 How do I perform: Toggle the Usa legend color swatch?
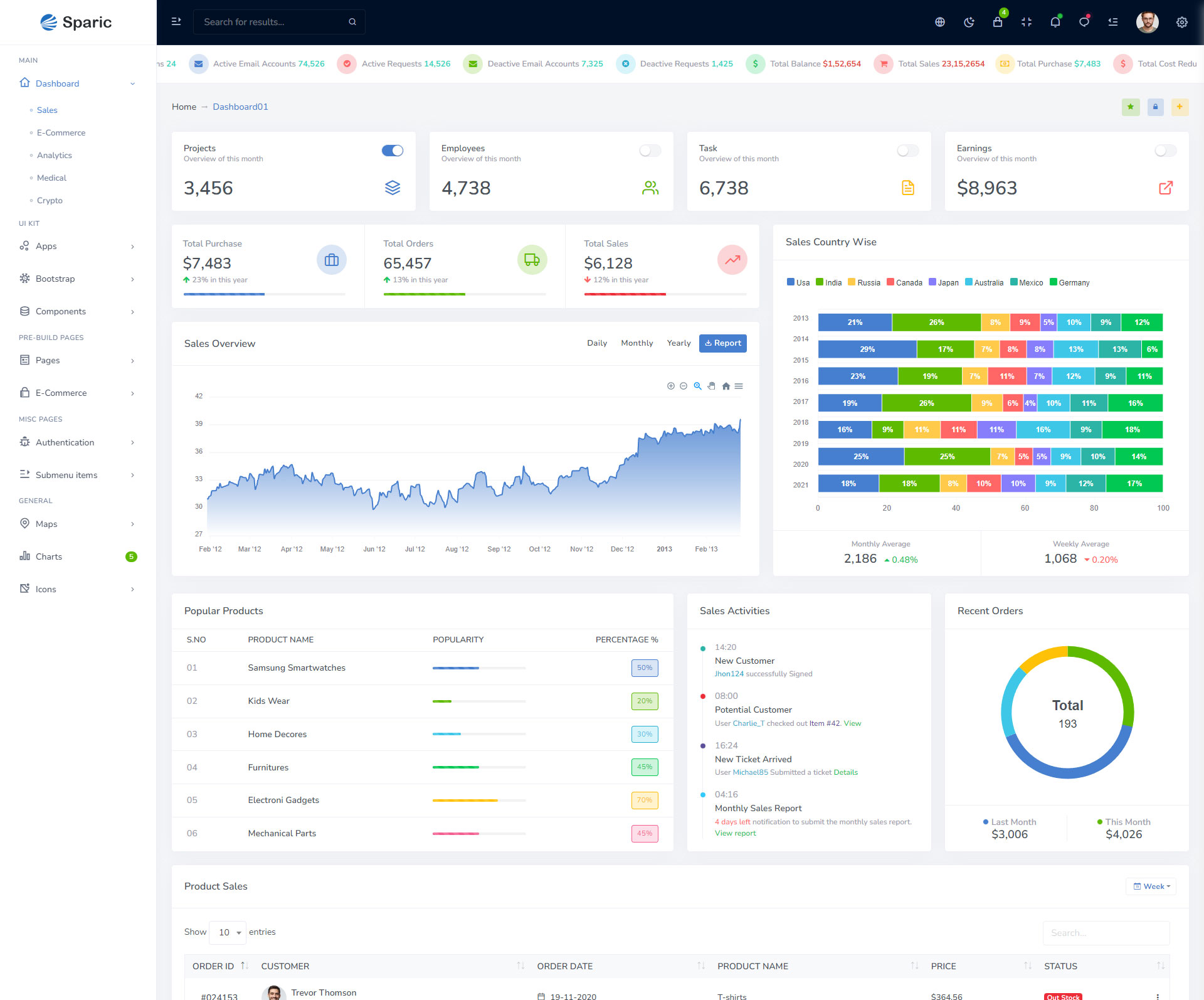791,282
